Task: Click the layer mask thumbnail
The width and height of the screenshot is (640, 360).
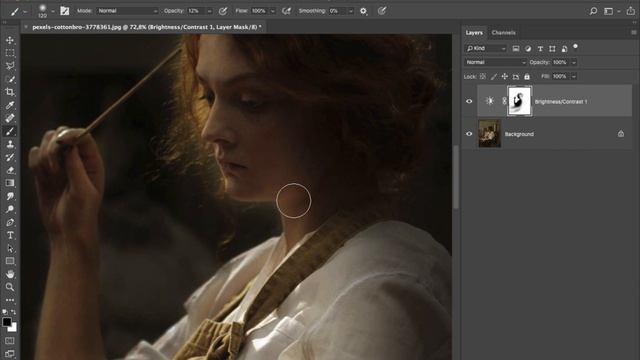Action: 520,101
